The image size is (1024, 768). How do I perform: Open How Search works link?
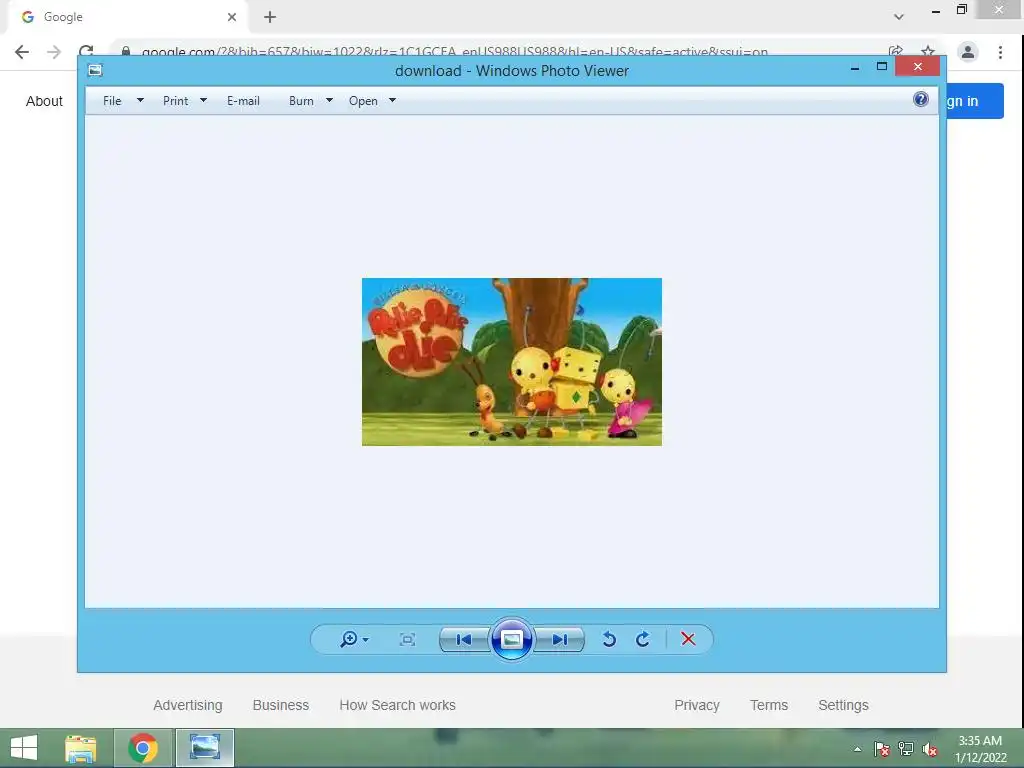(398, 705)
